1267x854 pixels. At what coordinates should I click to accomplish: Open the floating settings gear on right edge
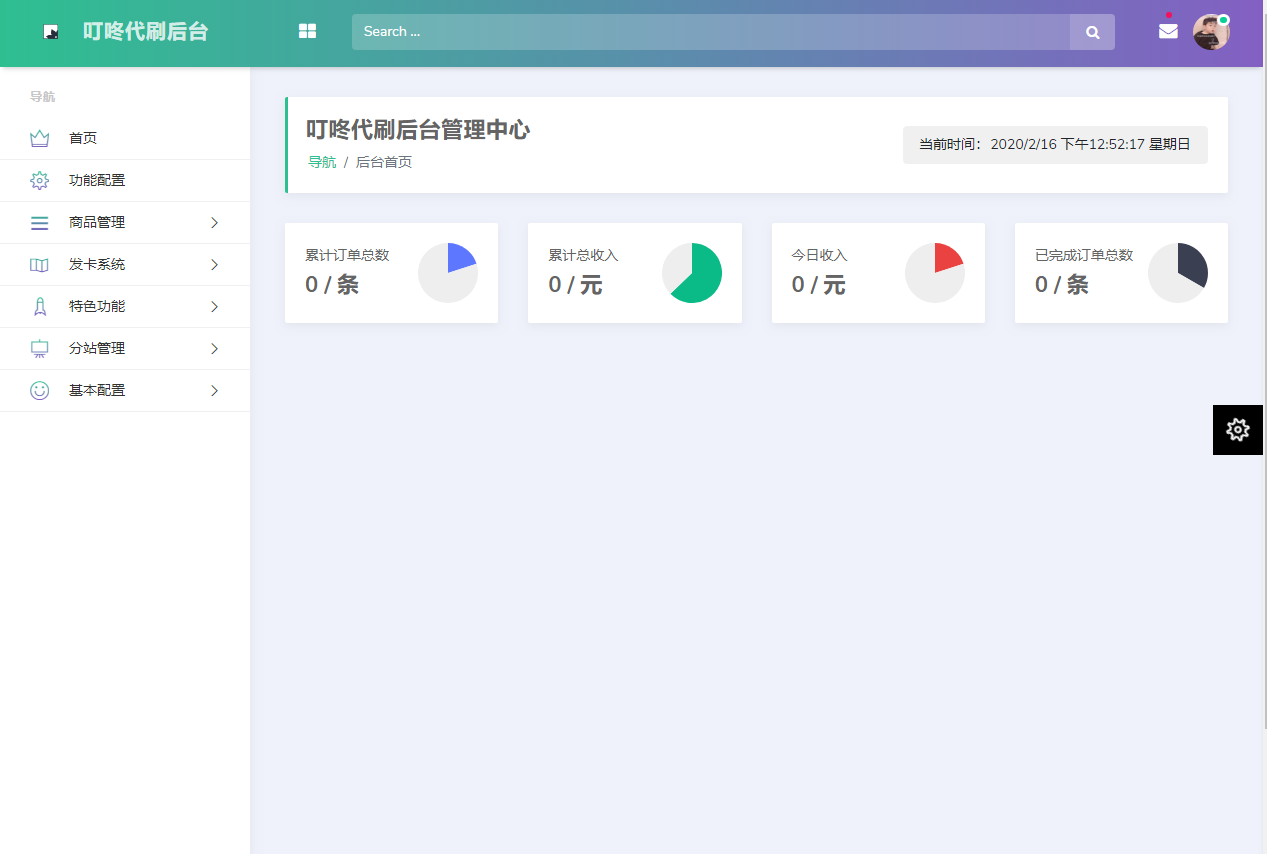pyautogui.click(x=1237, y=429)
